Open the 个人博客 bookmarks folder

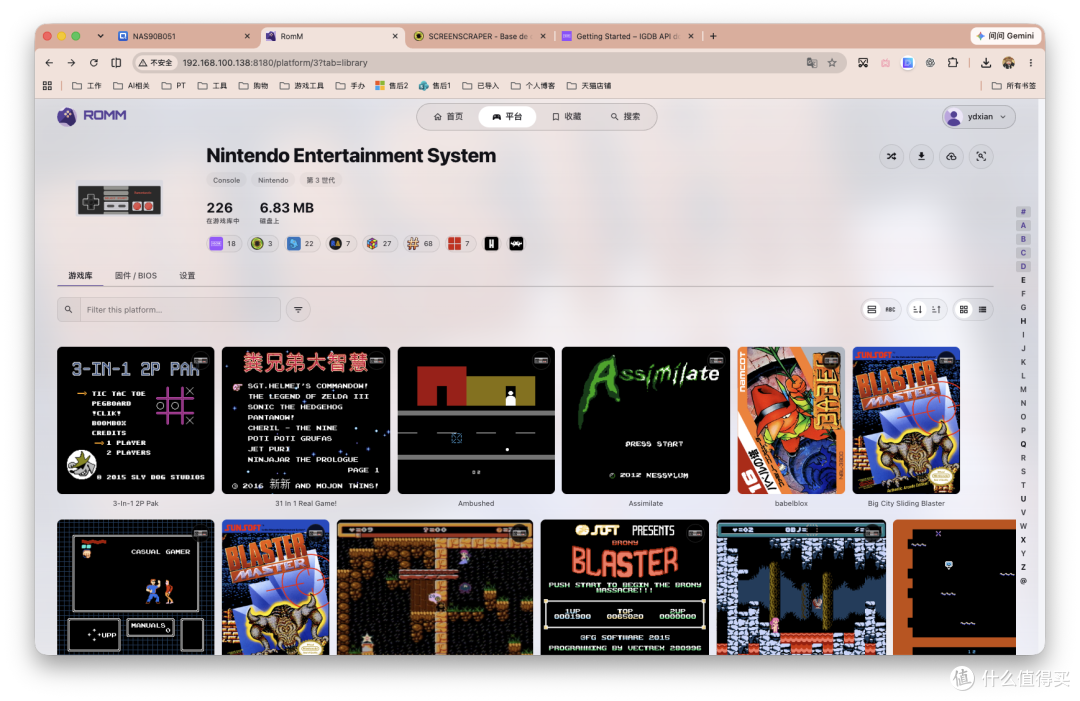pos(533,86)
